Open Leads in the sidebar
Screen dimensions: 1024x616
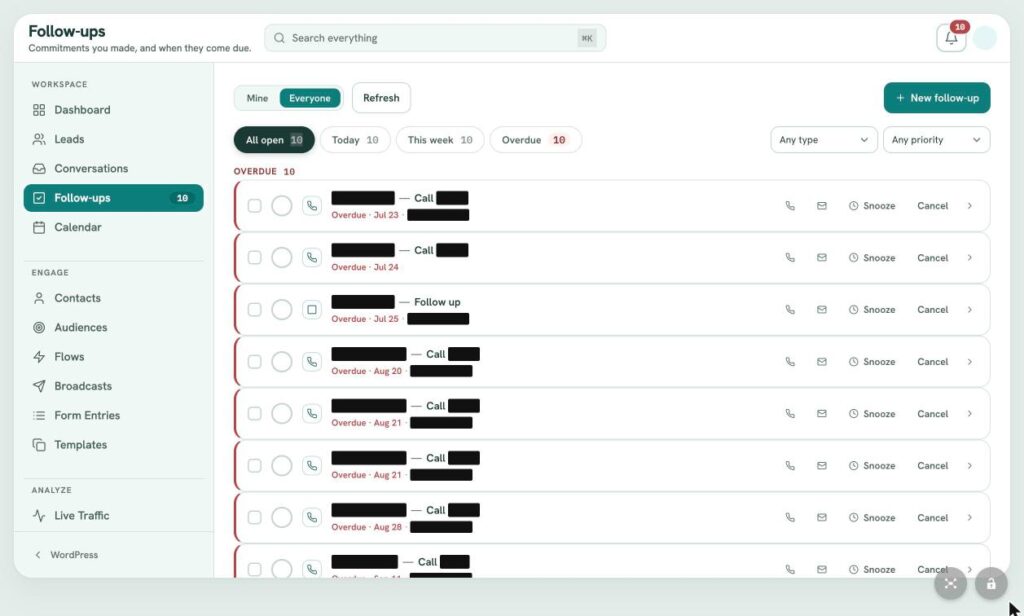114,139
